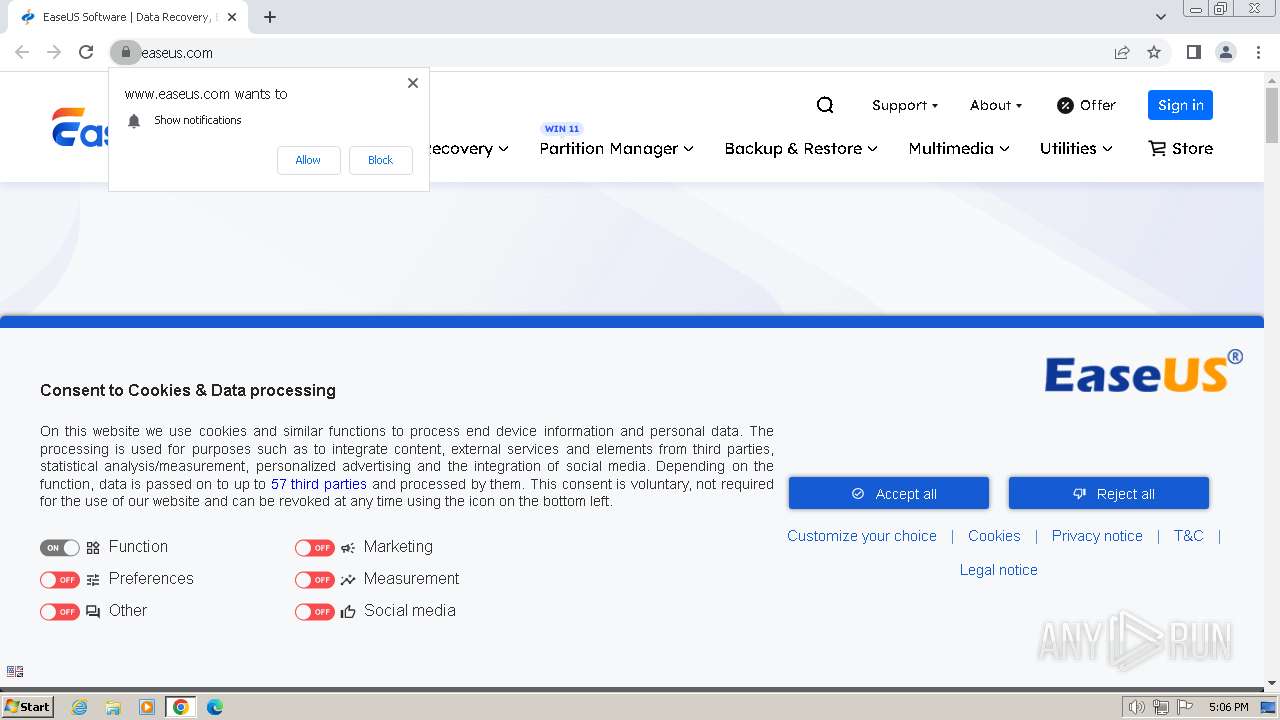Open Chrome three-dot menu
Image resolution: width=1280 pixels, height=720 pixels.
[x=1258, y=52]
